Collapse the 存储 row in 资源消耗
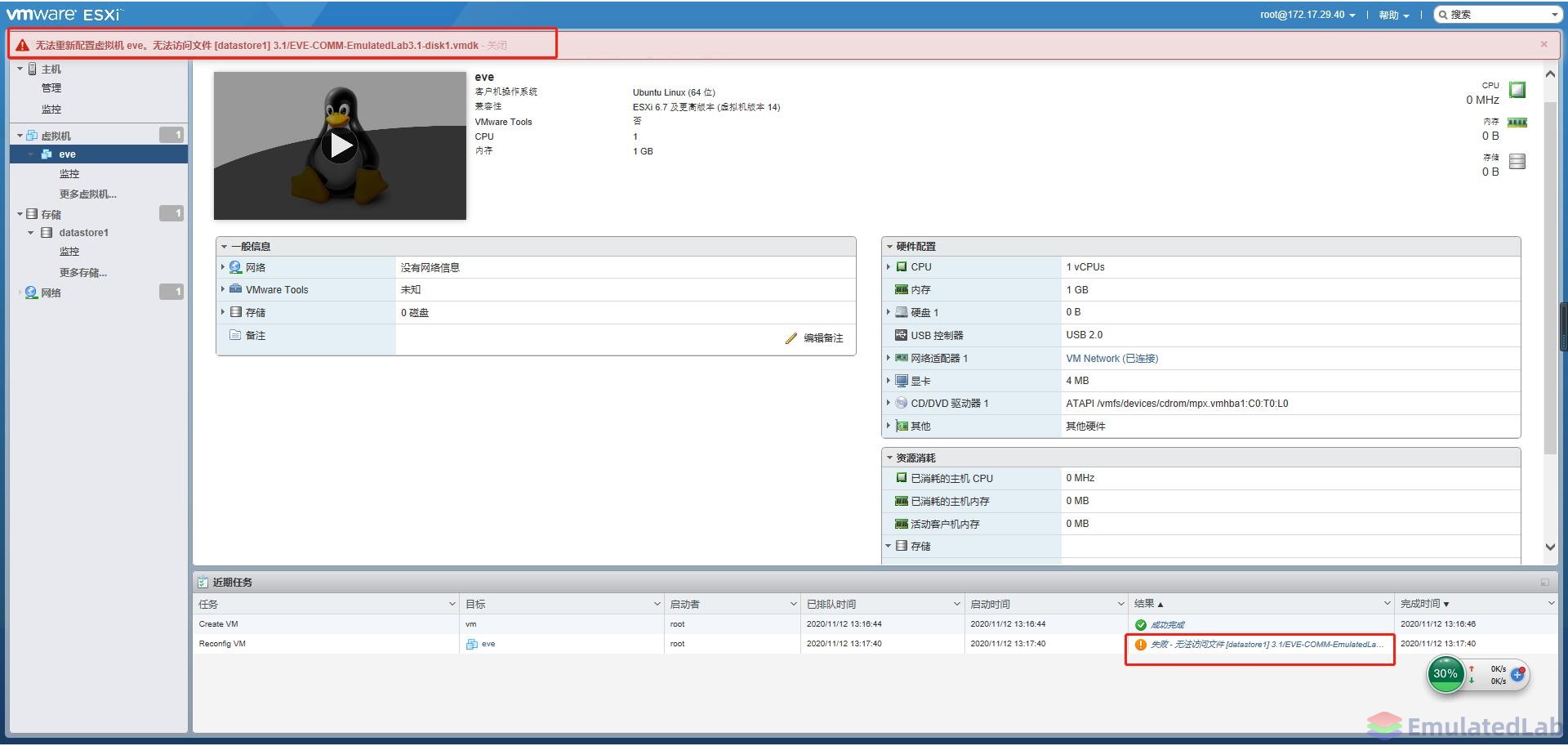Image resolution: width=1568 pixels, height=746 pixels. point(889,546)
